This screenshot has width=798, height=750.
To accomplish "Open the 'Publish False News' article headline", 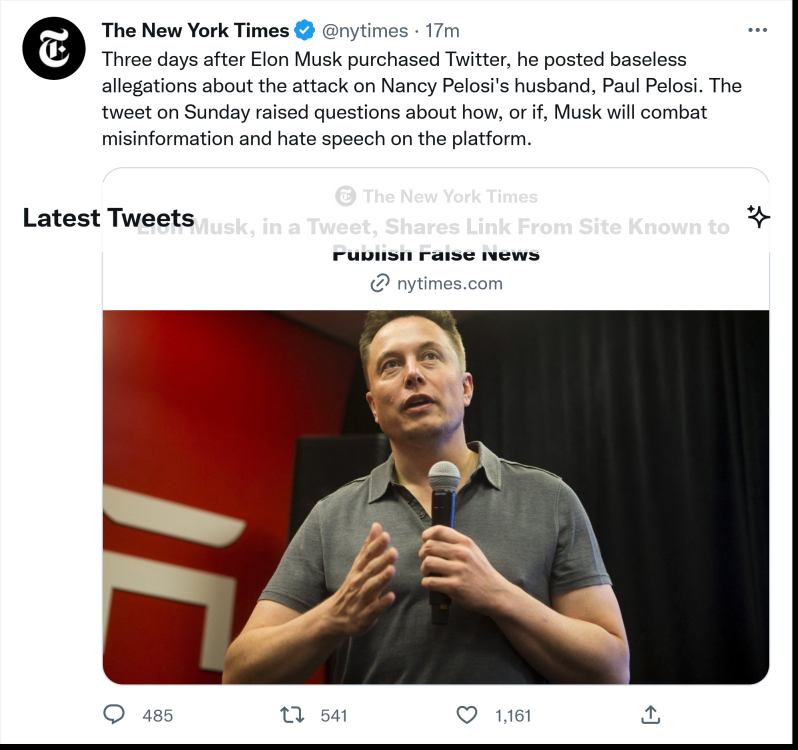I will [436, 254].
